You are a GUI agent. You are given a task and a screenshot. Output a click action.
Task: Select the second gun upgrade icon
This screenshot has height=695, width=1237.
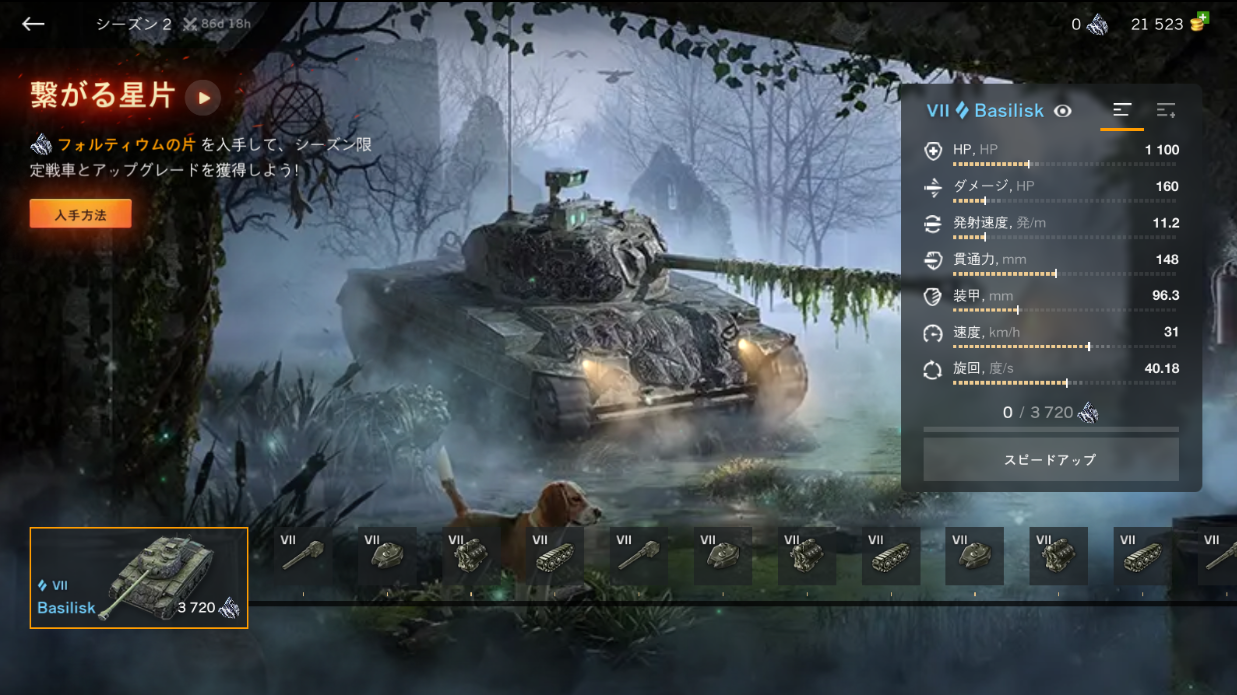click(639, 556)
